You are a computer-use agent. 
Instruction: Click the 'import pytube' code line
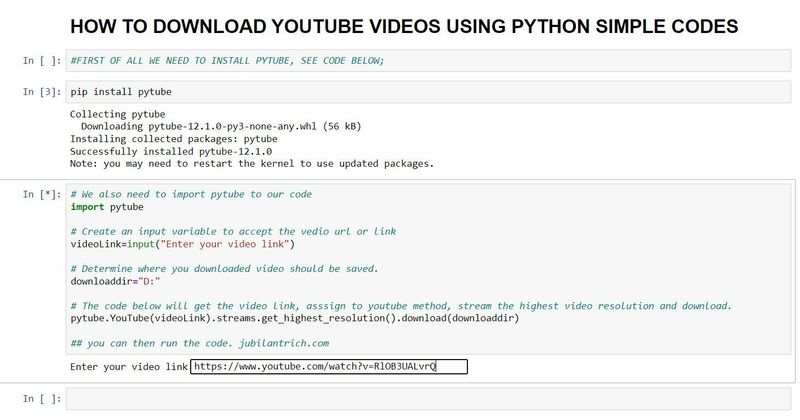(x=107, y=207)
